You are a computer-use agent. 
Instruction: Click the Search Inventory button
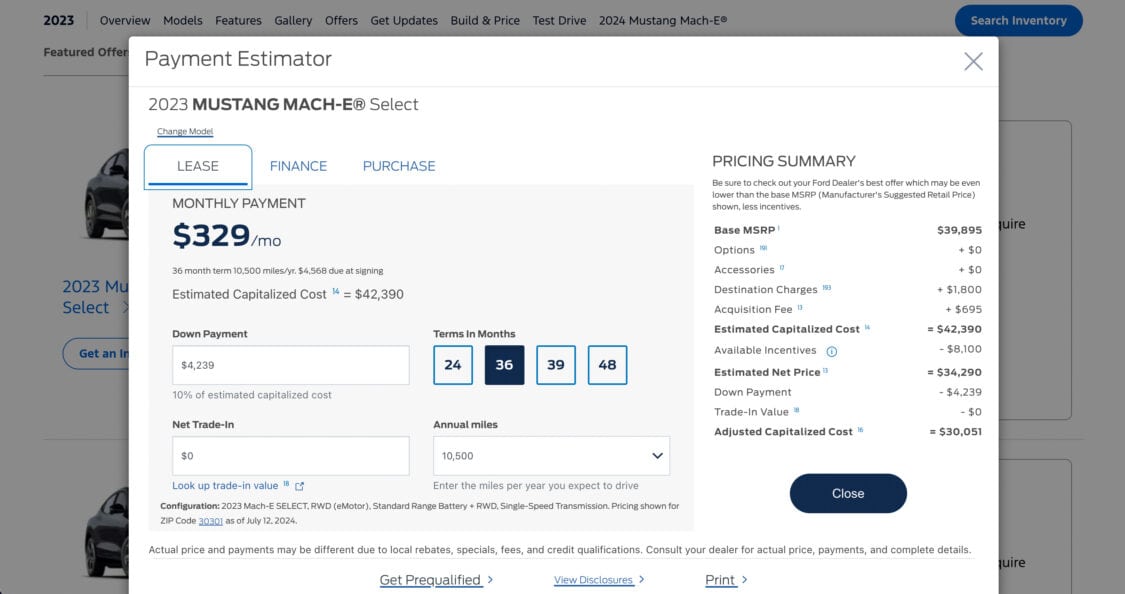(x=1019, y=21)
